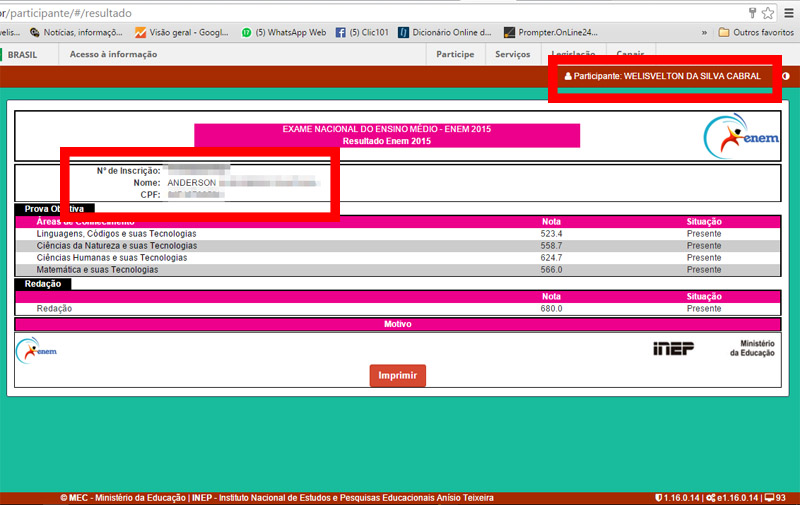Click participant name WELISVELTON DA SILVA CABRAL
The width and height of the screenshot is (800, 505).
692,76
